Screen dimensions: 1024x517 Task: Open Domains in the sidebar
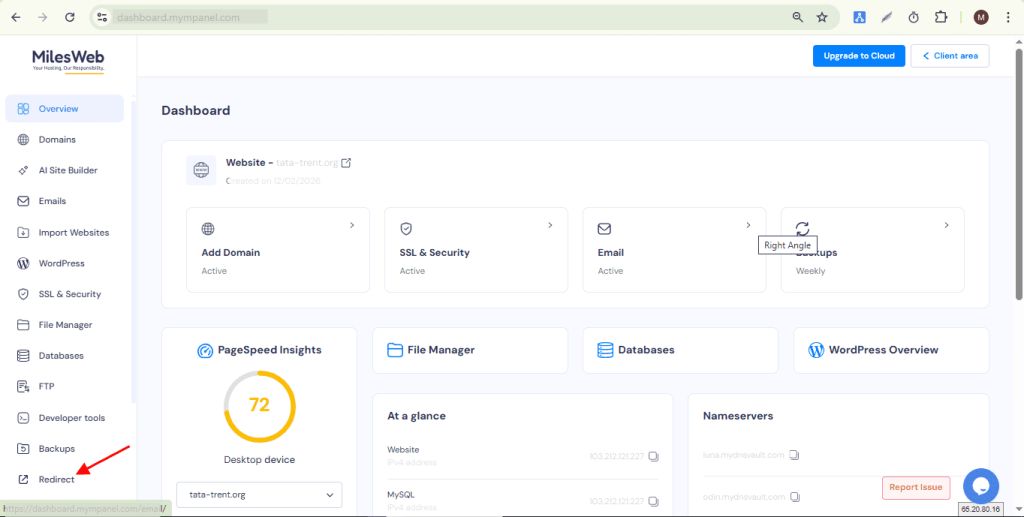tap(57, 140)
